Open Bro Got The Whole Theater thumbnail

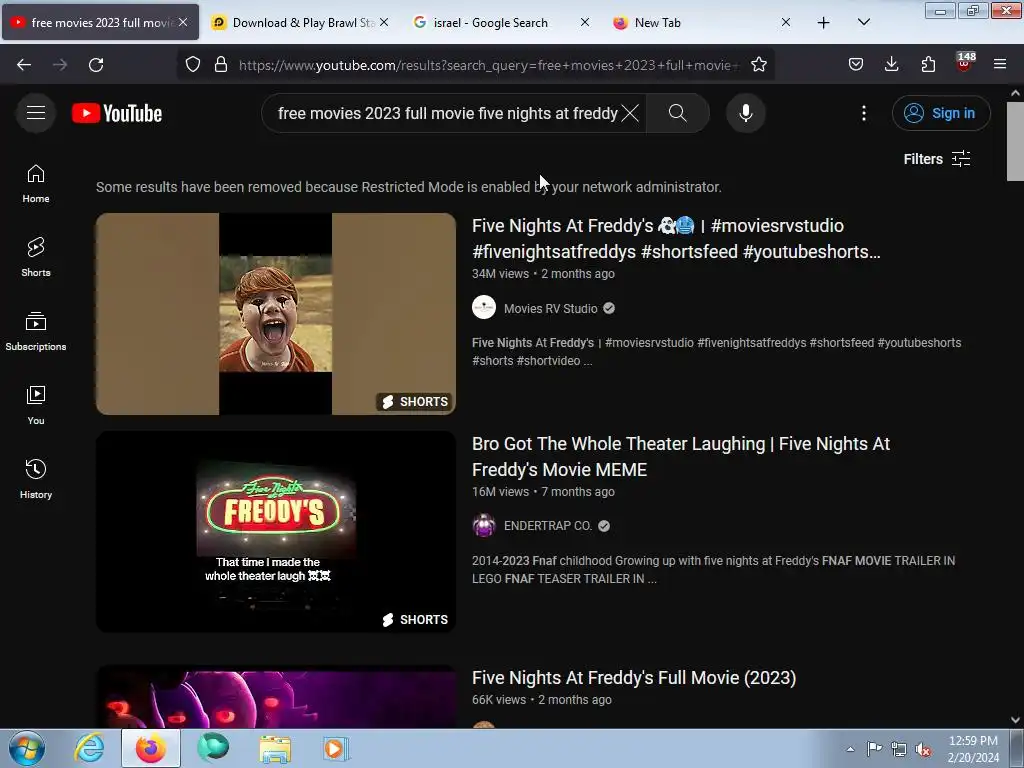(276, 532)
